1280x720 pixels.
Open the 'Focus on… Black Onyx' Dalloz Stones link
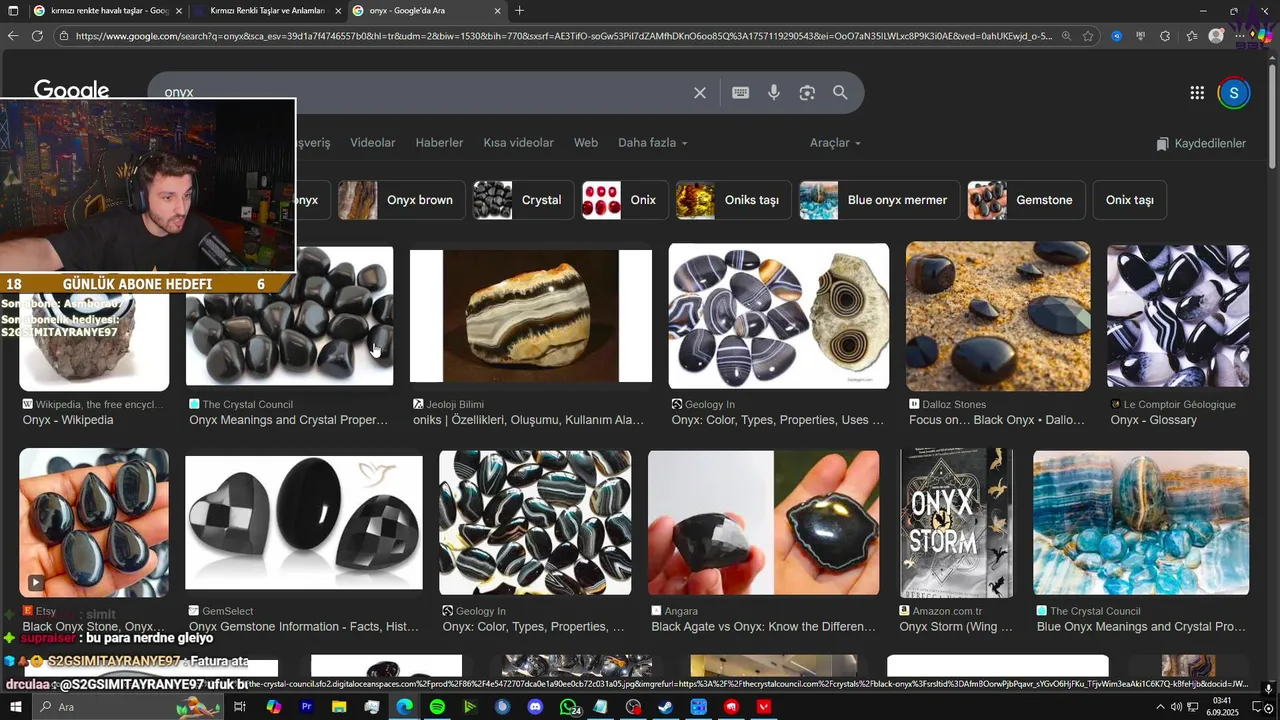pos(997,420)
